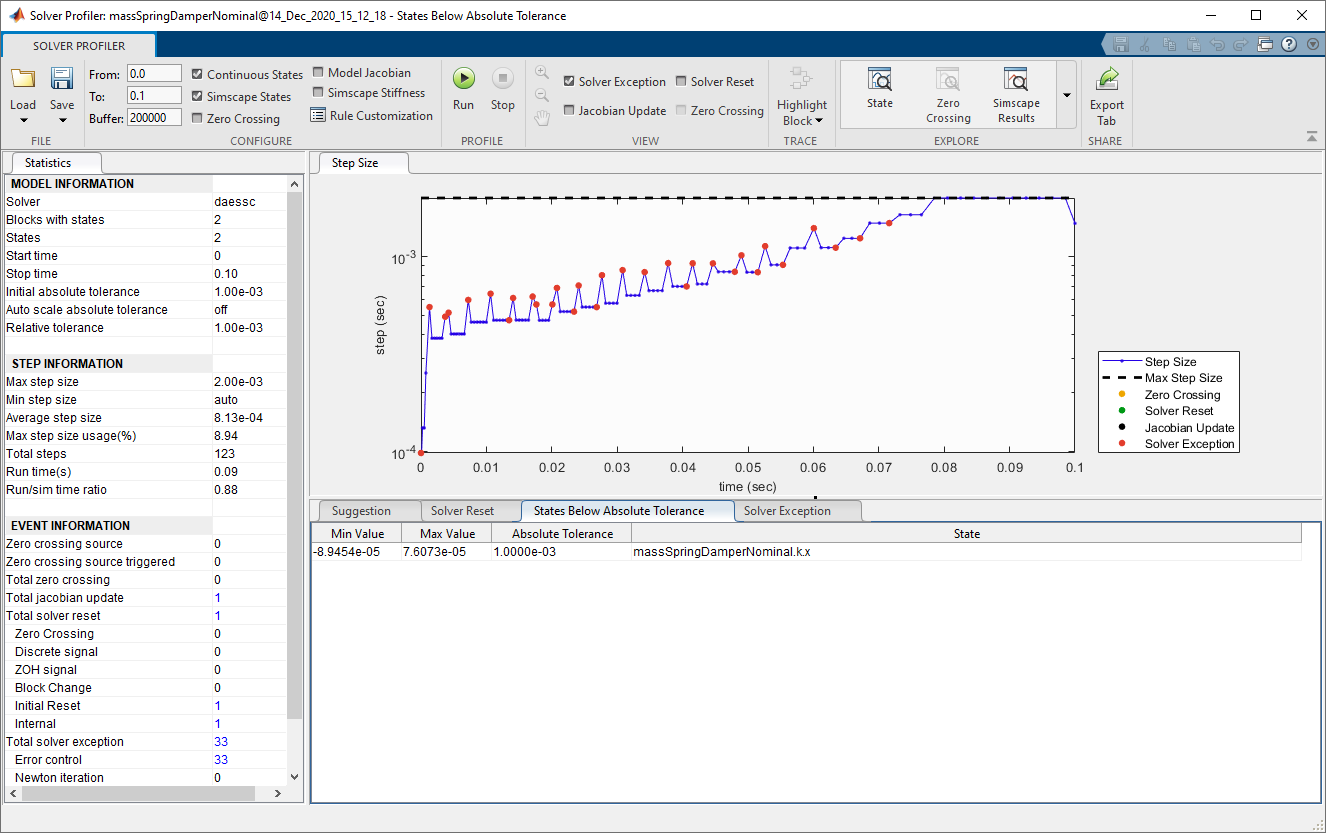Uncheck the Continuous States checkbox
Screen dimensions: 1326x833
click(198, 74)
